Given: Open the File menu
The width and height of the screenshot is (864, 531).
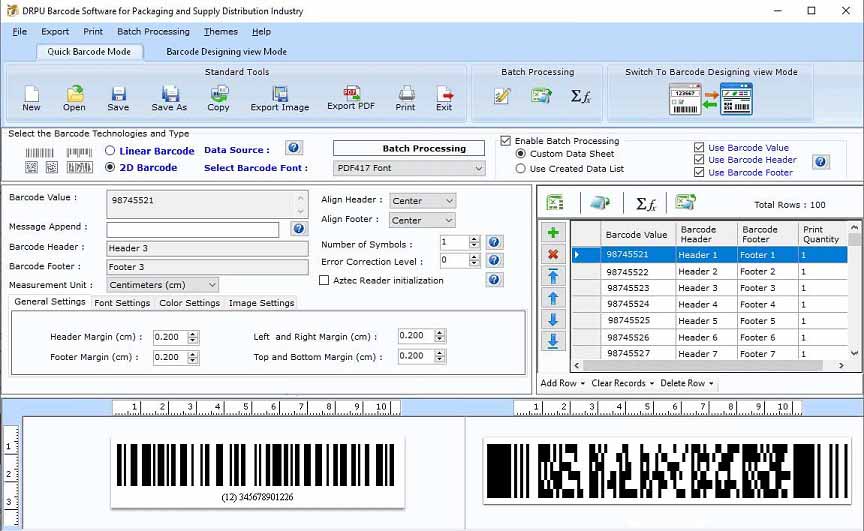Looking at the screenshot, I should [x=19, y=31].
